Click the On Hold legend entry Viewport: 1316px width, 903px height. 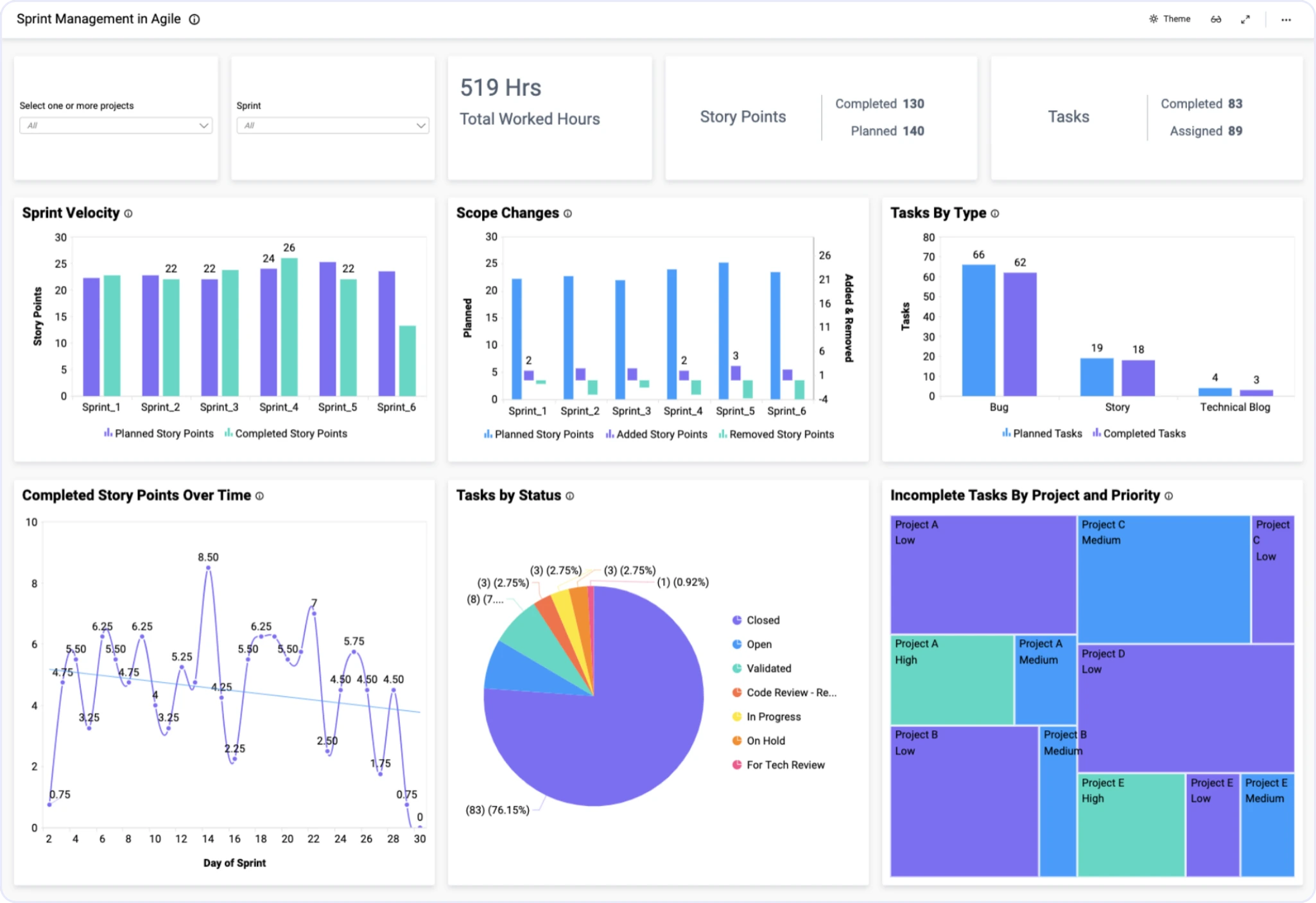pos(765,741)
